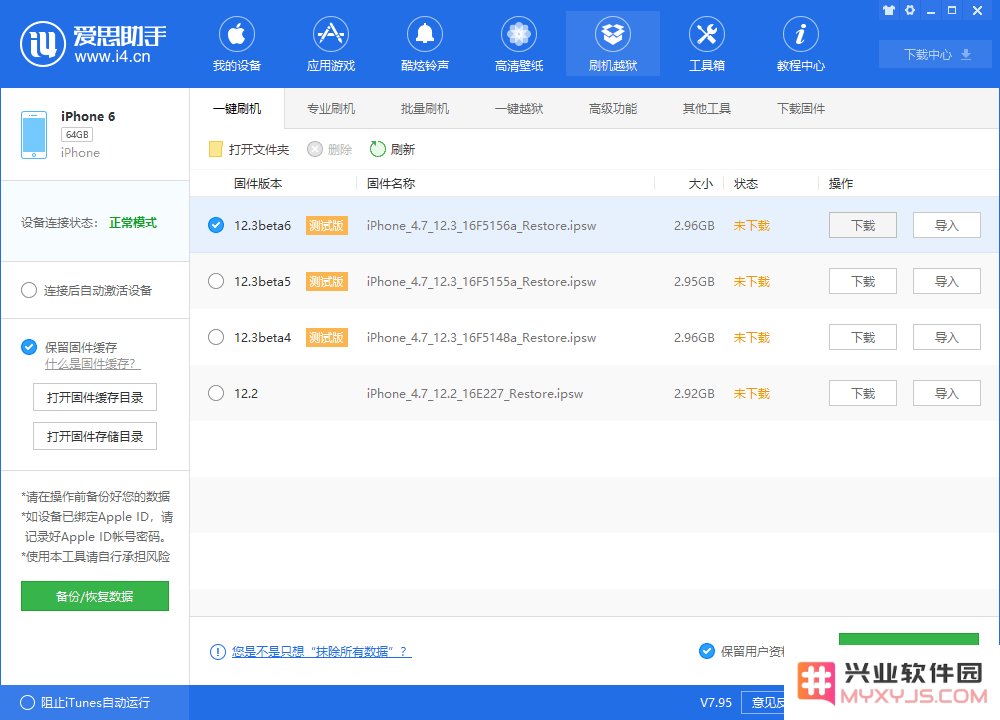Click the info icon beside 抹除所有数据 link

coord(217,652)
